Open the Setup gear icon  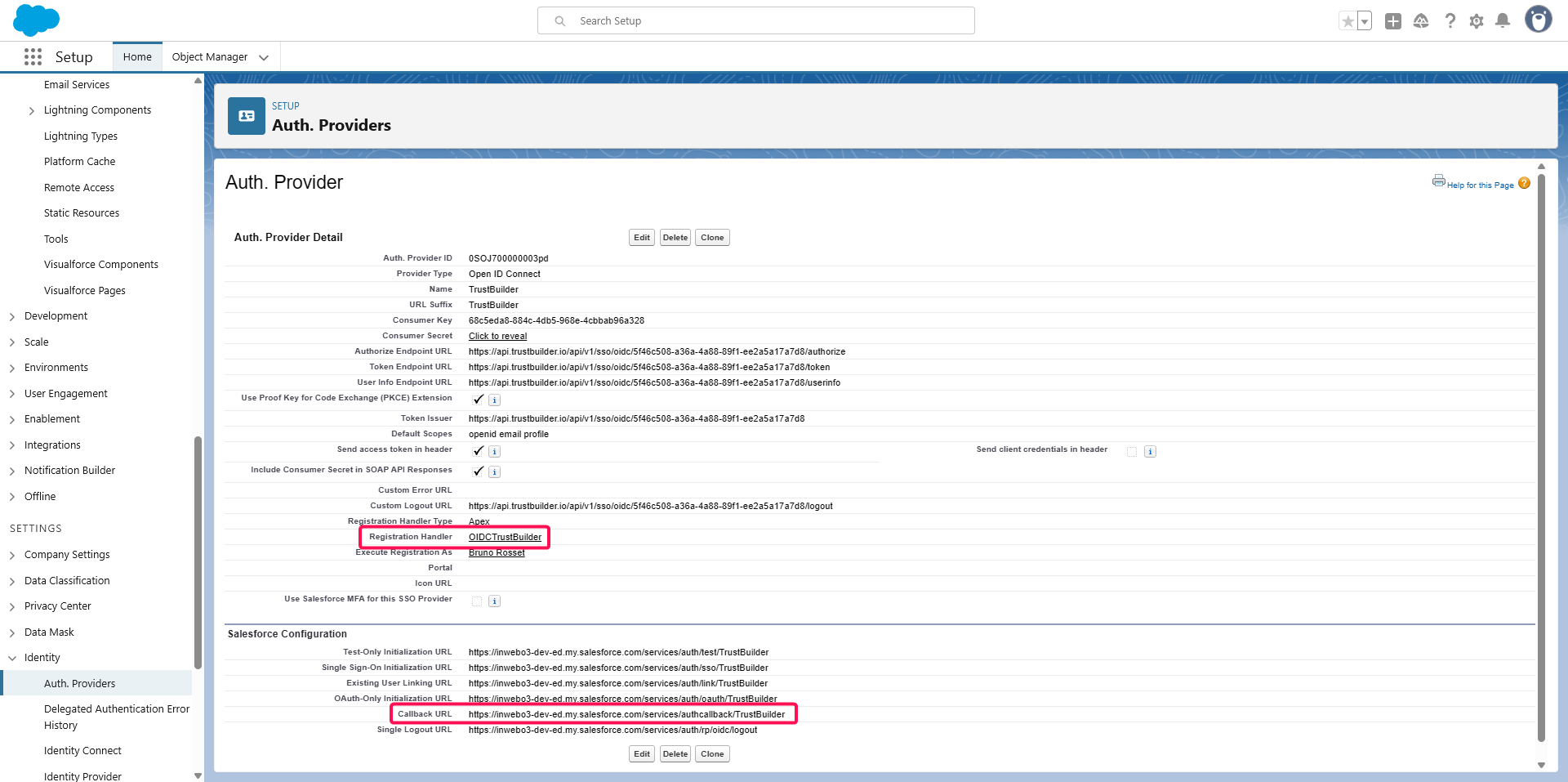[x=1477, y=21]
